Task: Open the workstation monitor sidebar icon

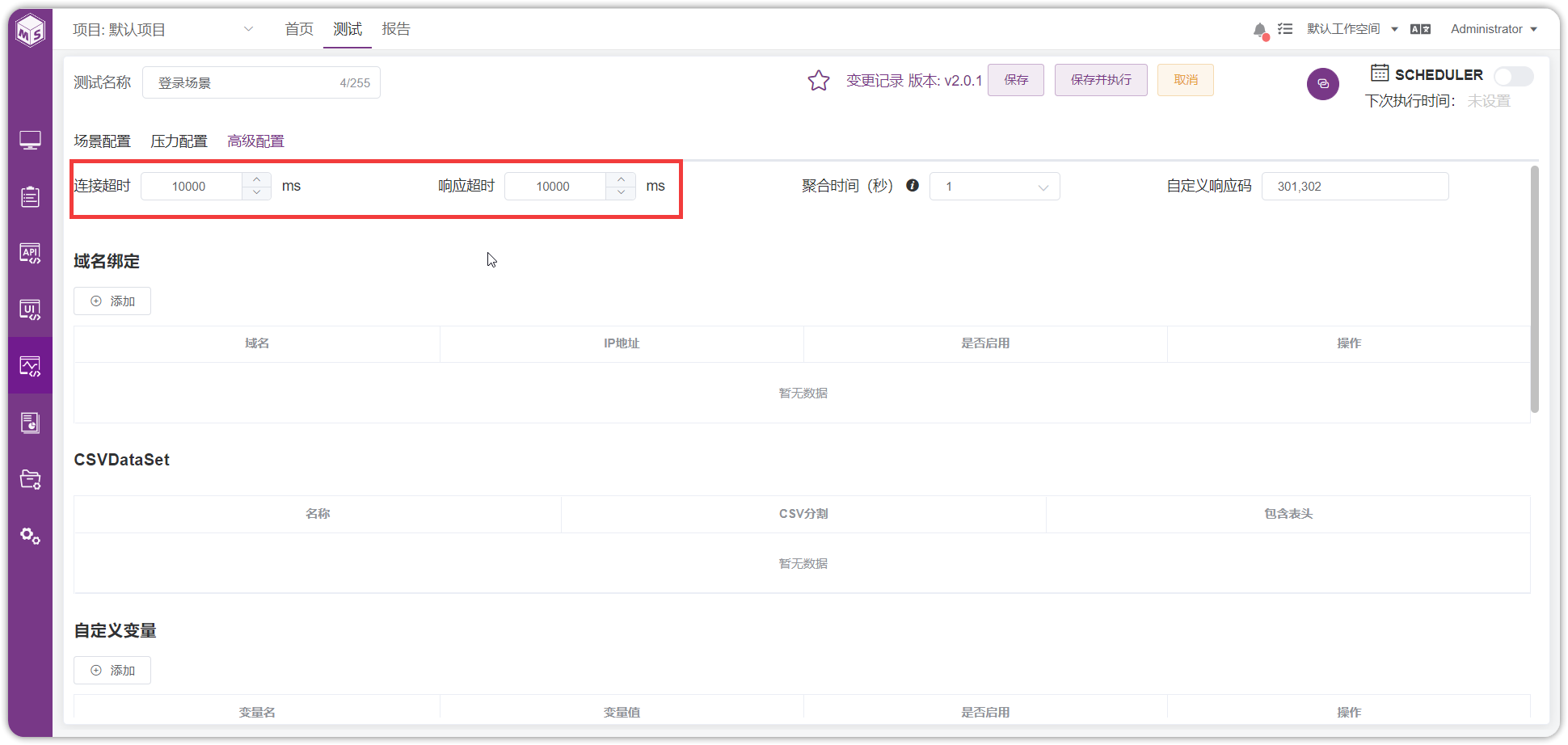Action: [x=30, y=141]
